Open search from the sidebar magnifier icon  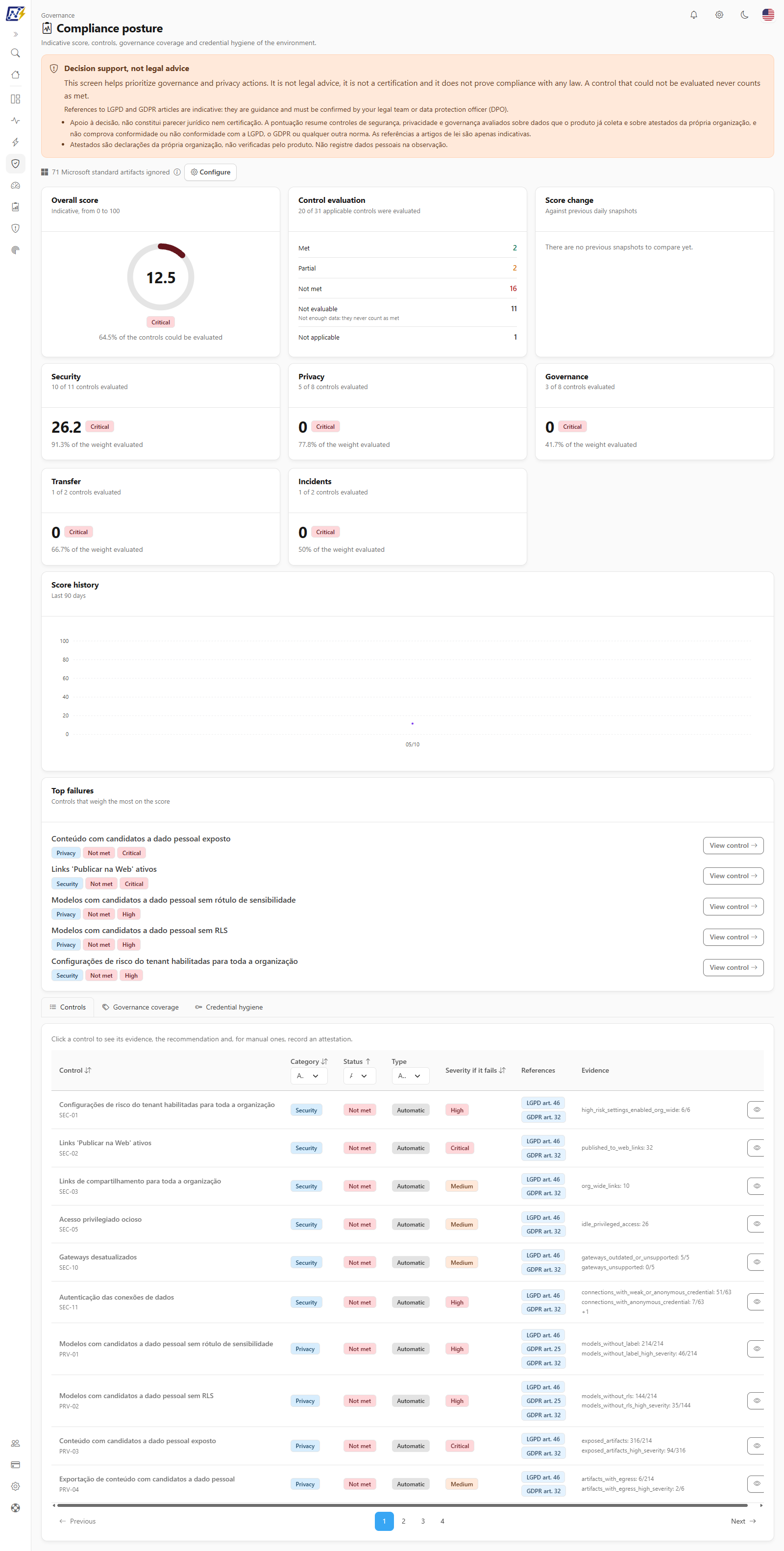click(16, 53)
